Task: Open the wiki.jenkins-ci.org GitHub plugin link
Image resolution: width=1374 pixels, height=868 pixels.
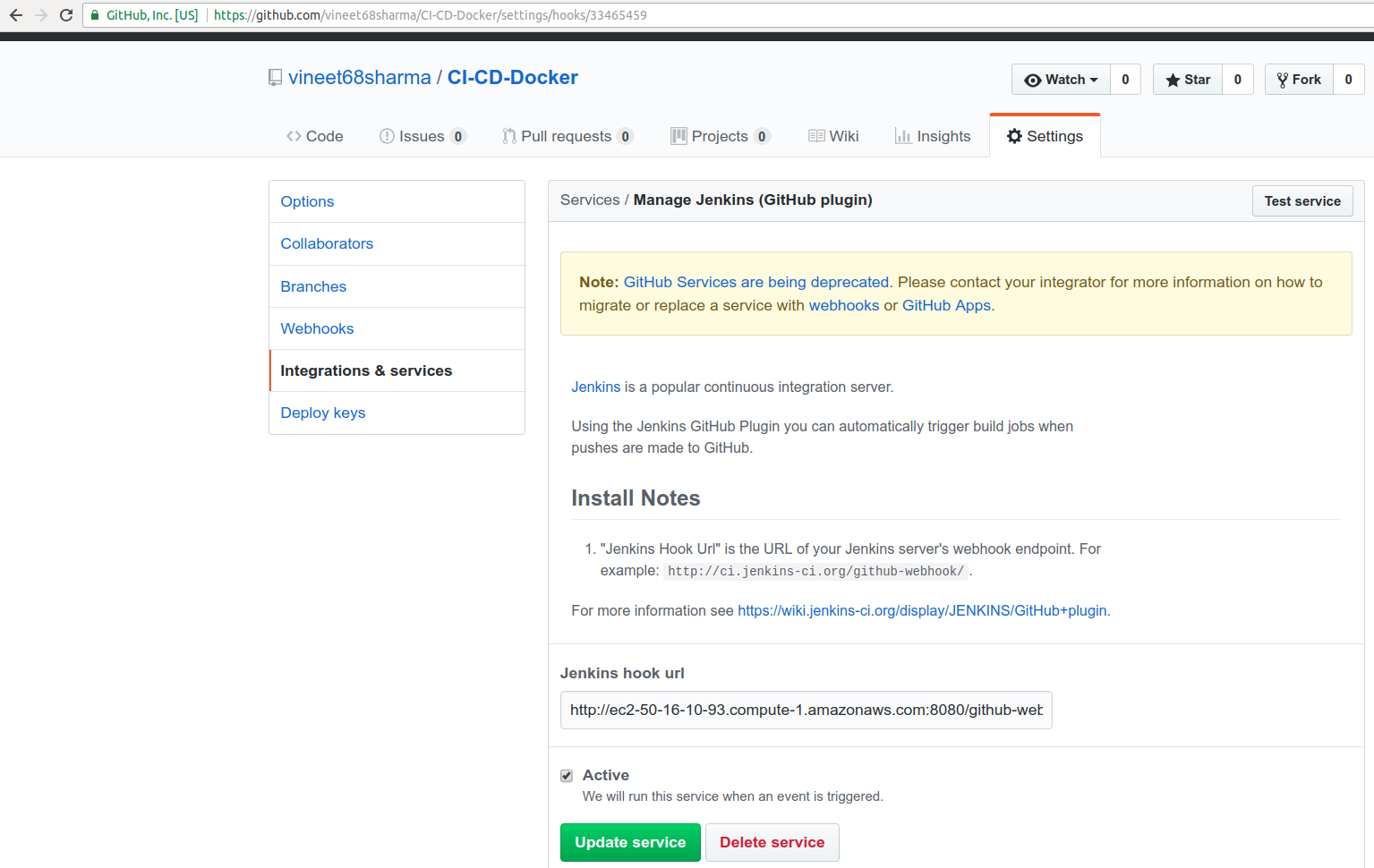Action: 922,610
